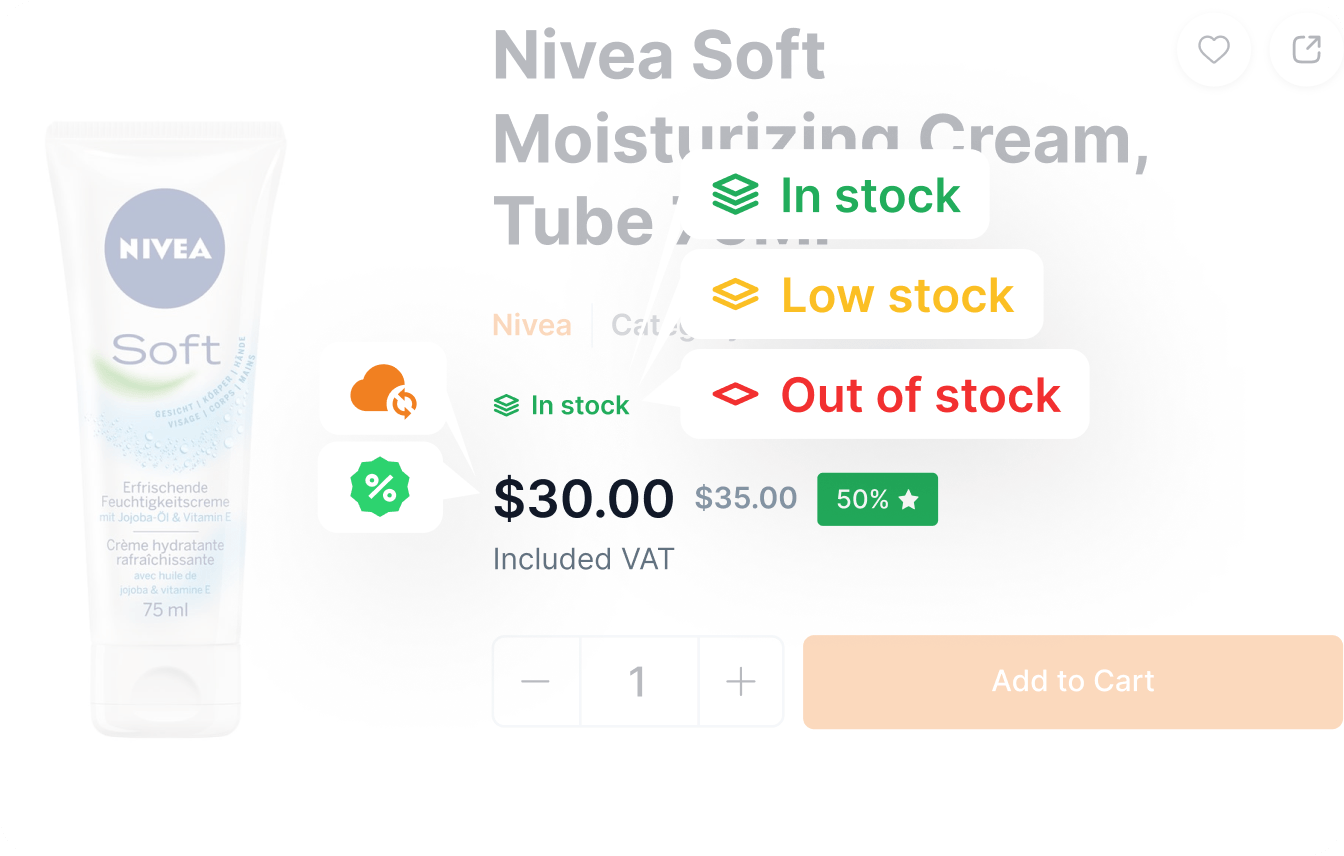
Task: Toggle the In stock status indicator
Action: pyautogui.click(x=560, y=405)
